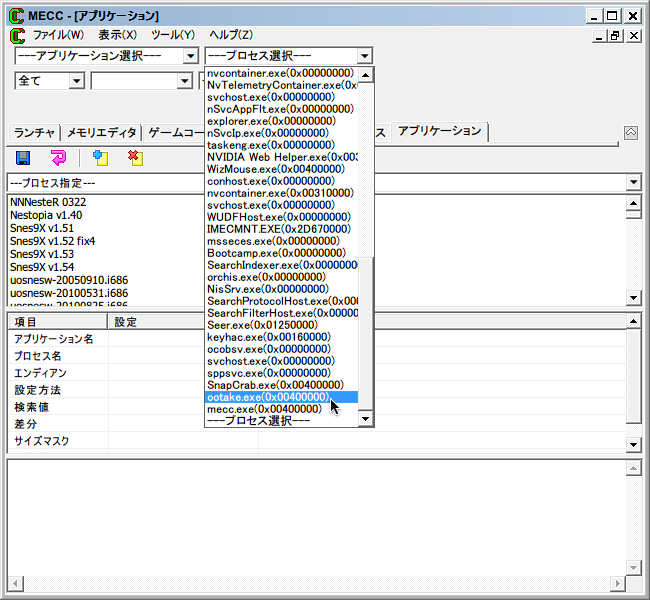The height and width of the screenshot is (600, 650).
Task: Select NisSrv.exe(0x00000000) process
Action: tap(281, 289)
